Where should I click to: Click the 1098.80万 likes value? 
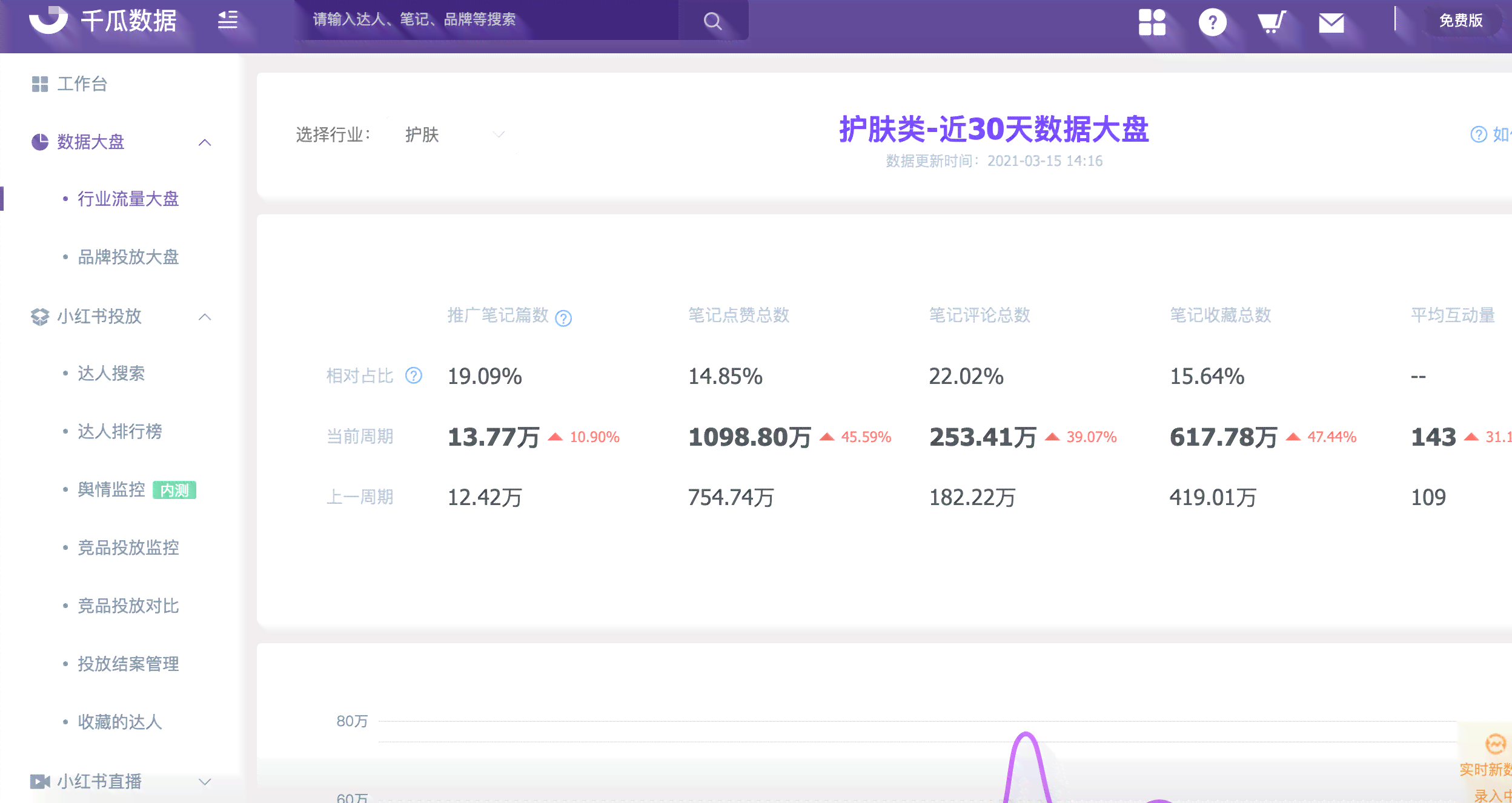749,437
